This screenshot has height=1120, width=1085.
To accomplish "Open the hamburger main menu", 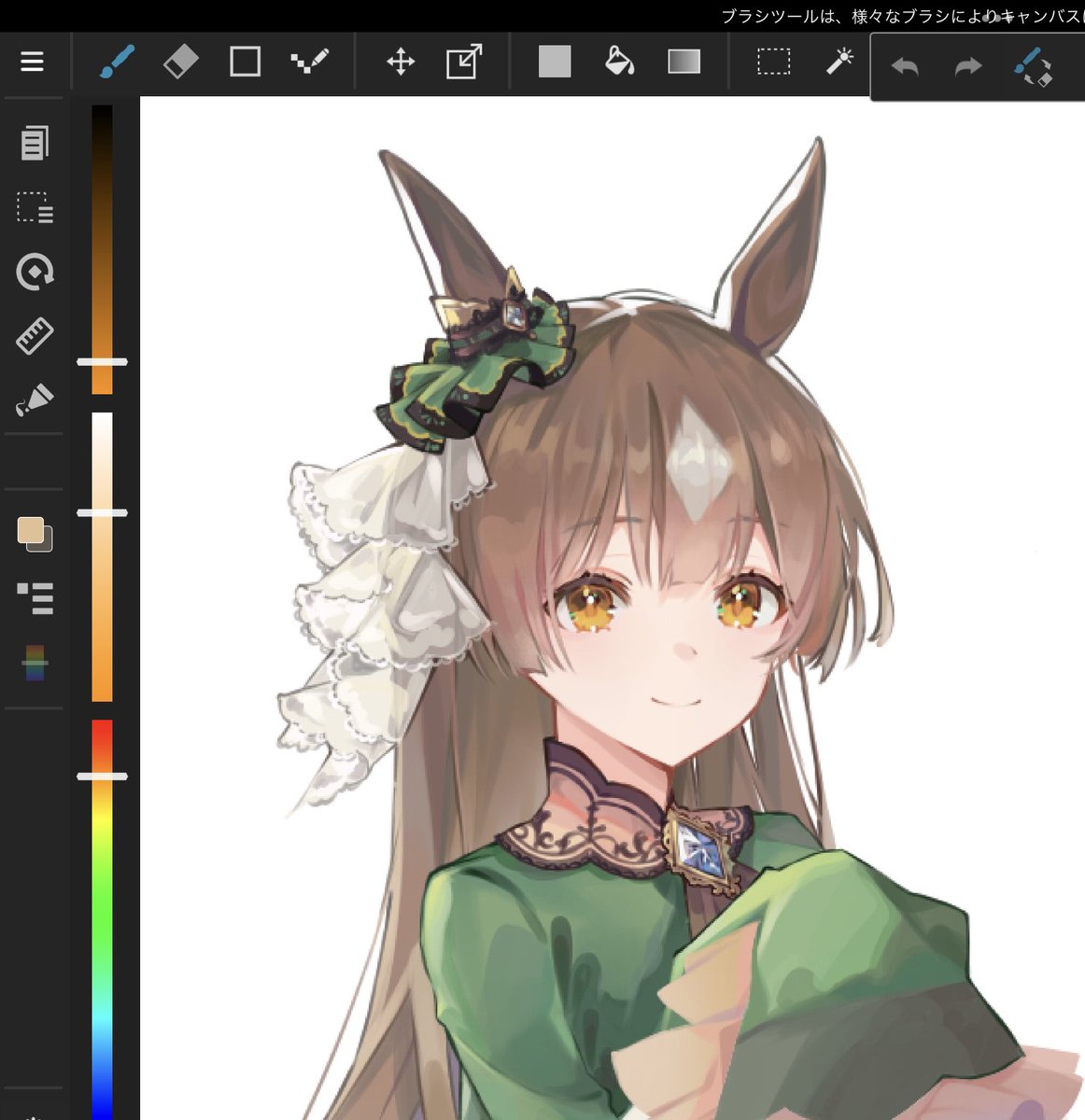I will tap(32, 62).
